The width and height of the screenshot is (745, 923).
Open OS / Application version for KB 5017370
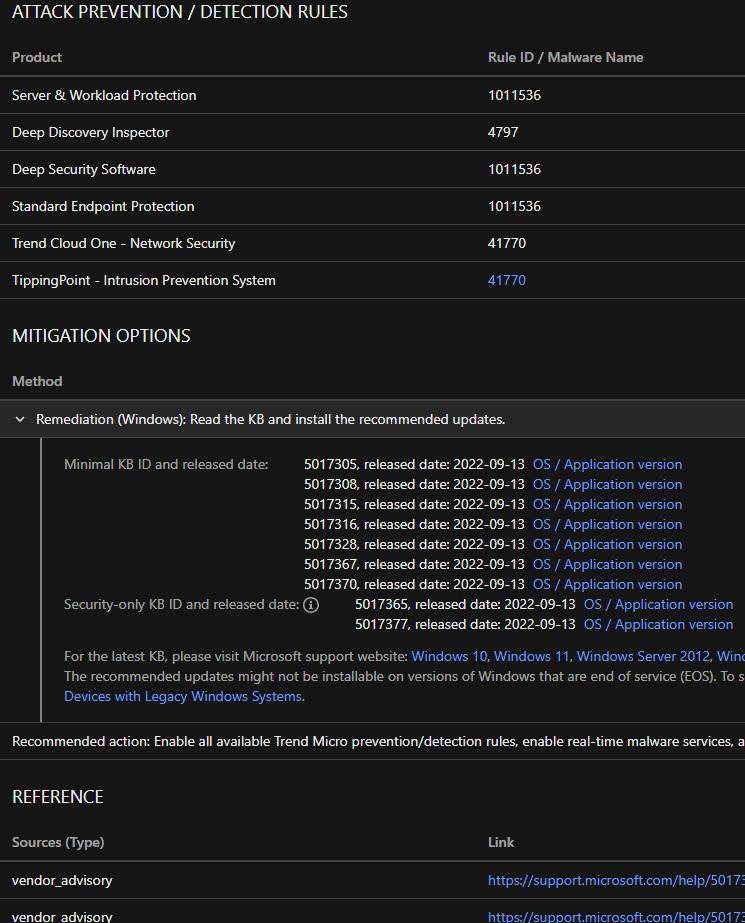(607, 585)
